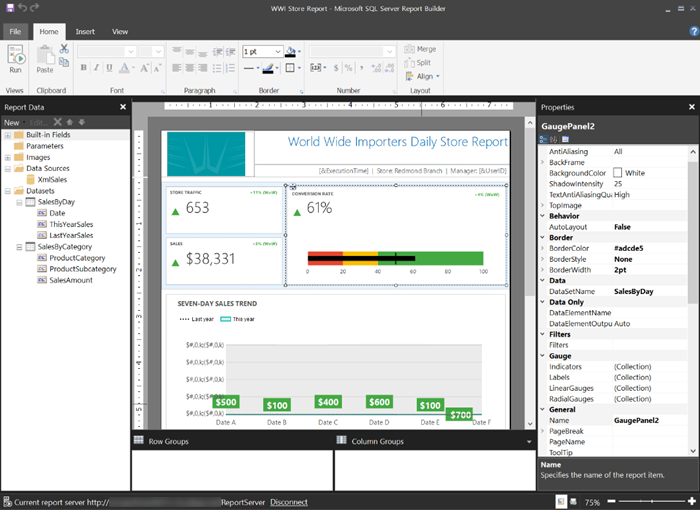This screenshot has height=510, width=700.
Task: Select the ProductCategory field in tree
Action: coord(76,258)
